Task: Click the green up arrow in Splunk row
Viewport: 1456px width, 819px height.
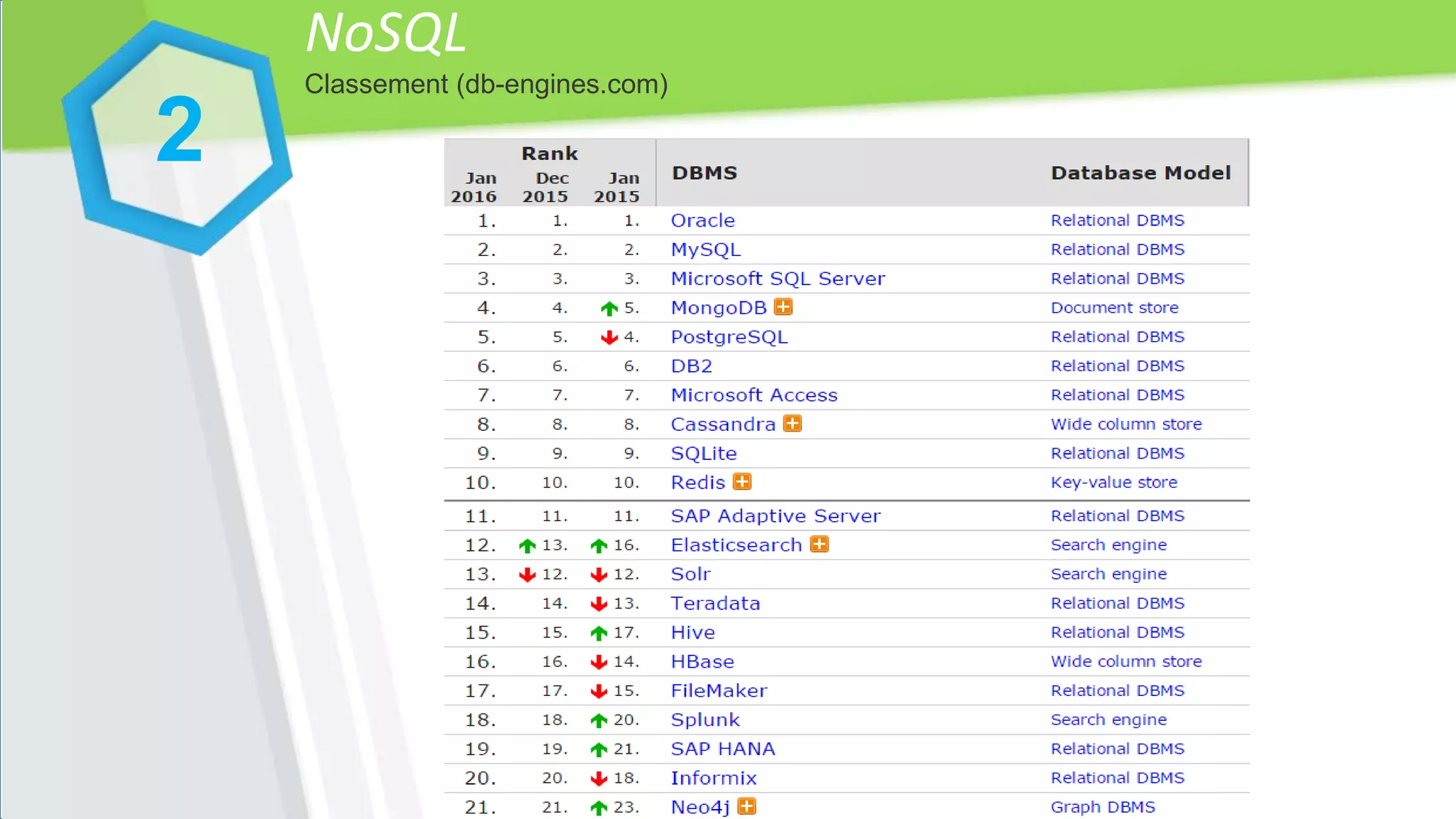Action: (x=599, y=720)
